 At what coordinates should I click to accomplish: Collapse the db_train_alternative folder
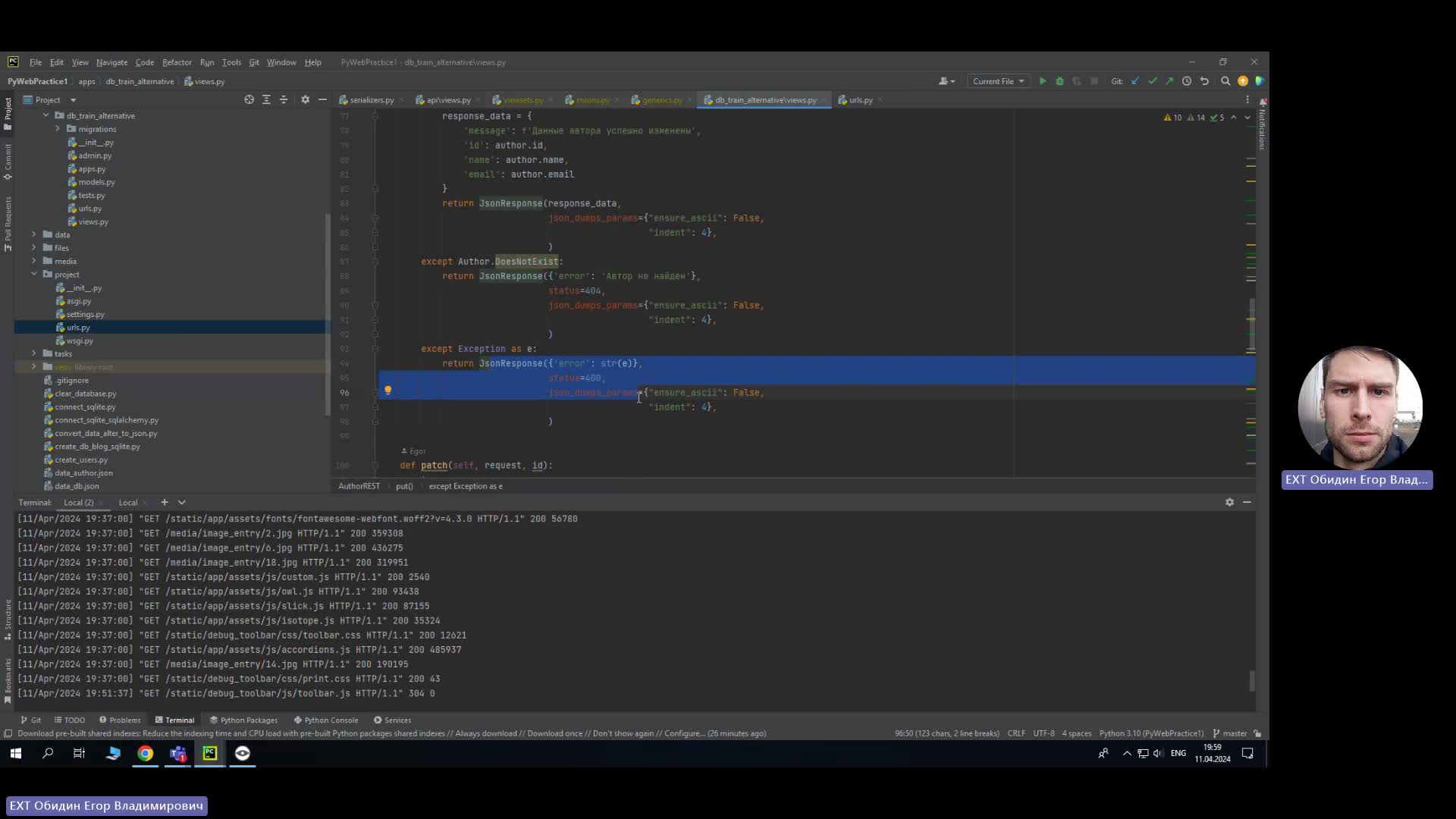[x=45, y=115]
